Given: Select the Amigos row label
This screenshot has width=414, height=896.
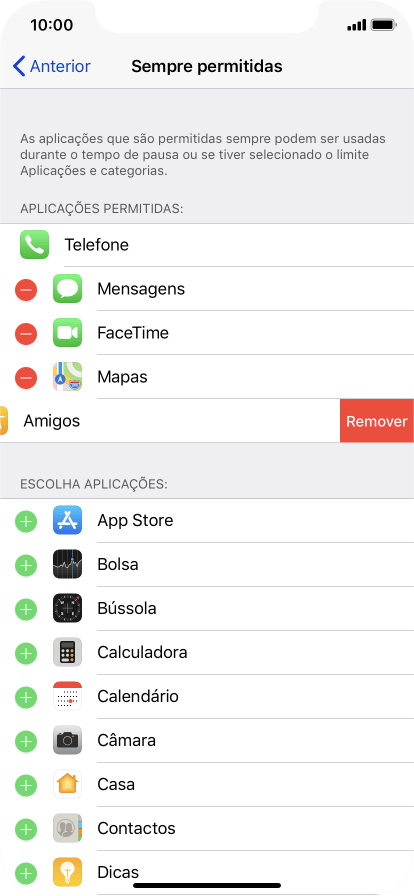Looking at the screenshot, I should [x=51, y=421].
